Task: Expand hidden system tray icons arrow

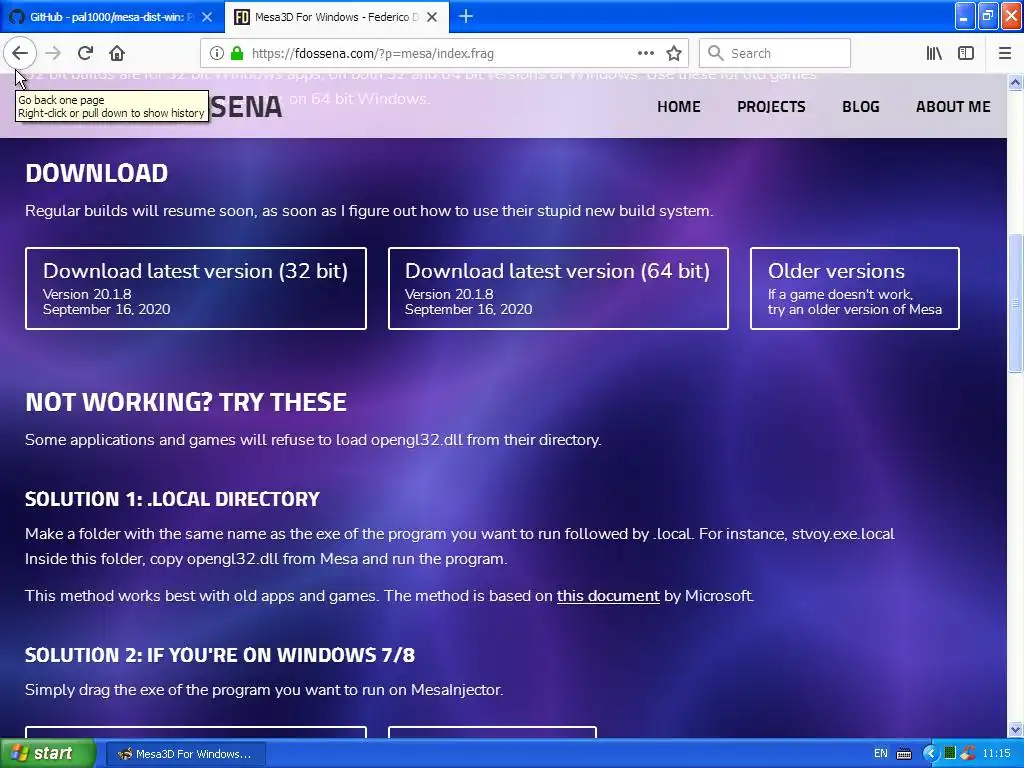Action: (930, 754)
